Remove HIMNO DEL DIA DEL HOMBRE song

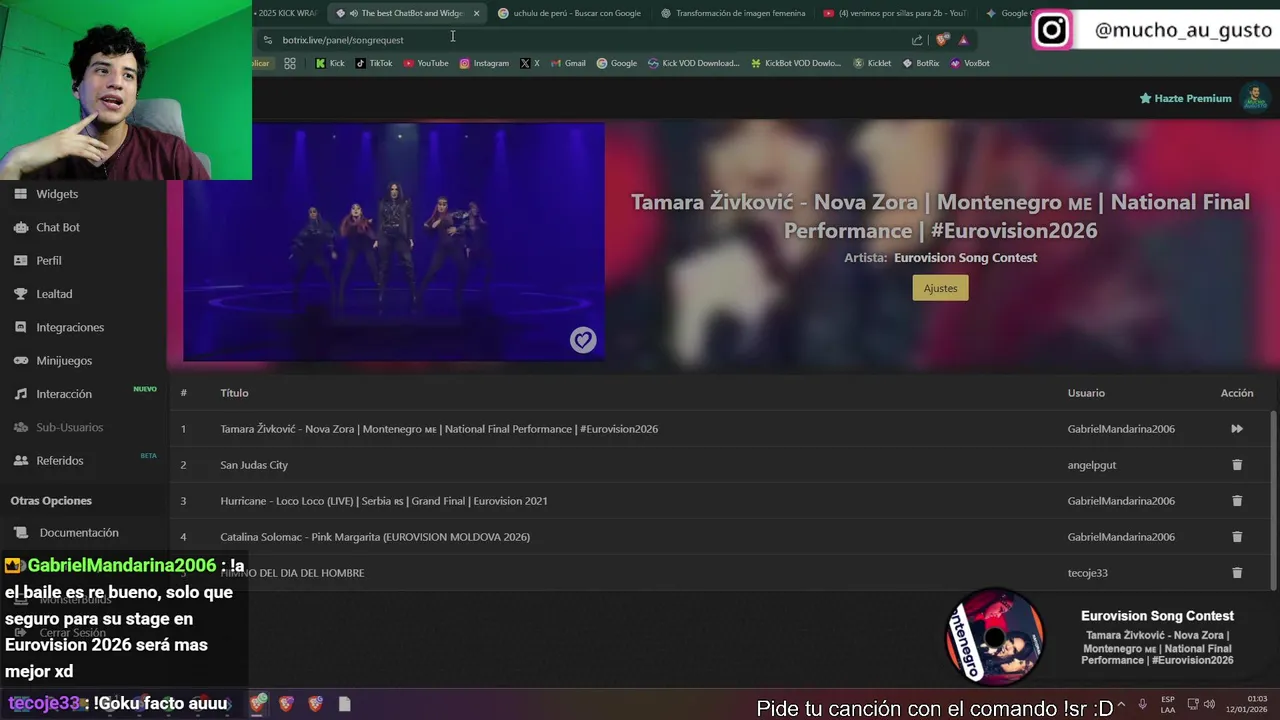1237,573
